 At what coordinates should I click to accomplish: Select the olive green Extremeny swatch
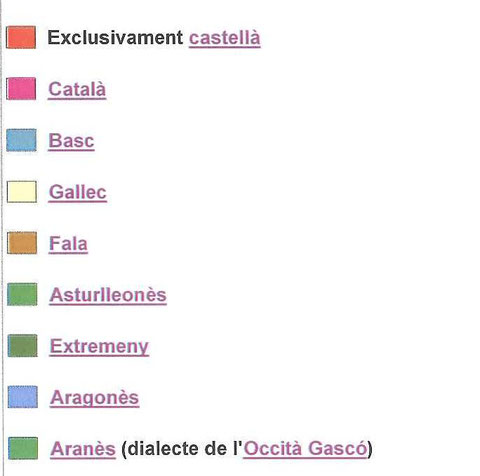click(x=22, y=346)
